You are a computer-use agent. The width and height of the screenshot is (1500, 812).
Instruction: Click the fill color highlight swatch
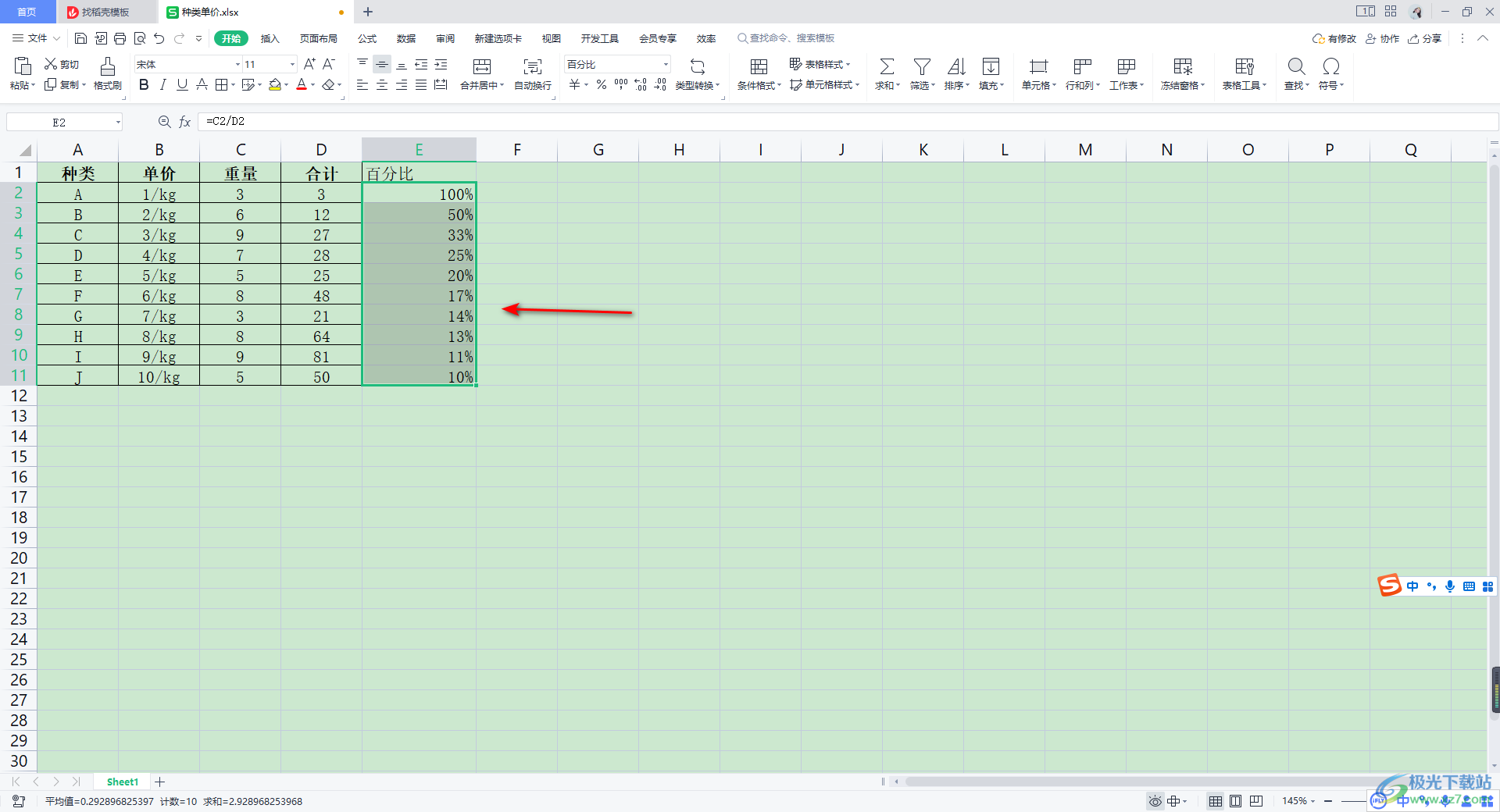pos(274,84)
